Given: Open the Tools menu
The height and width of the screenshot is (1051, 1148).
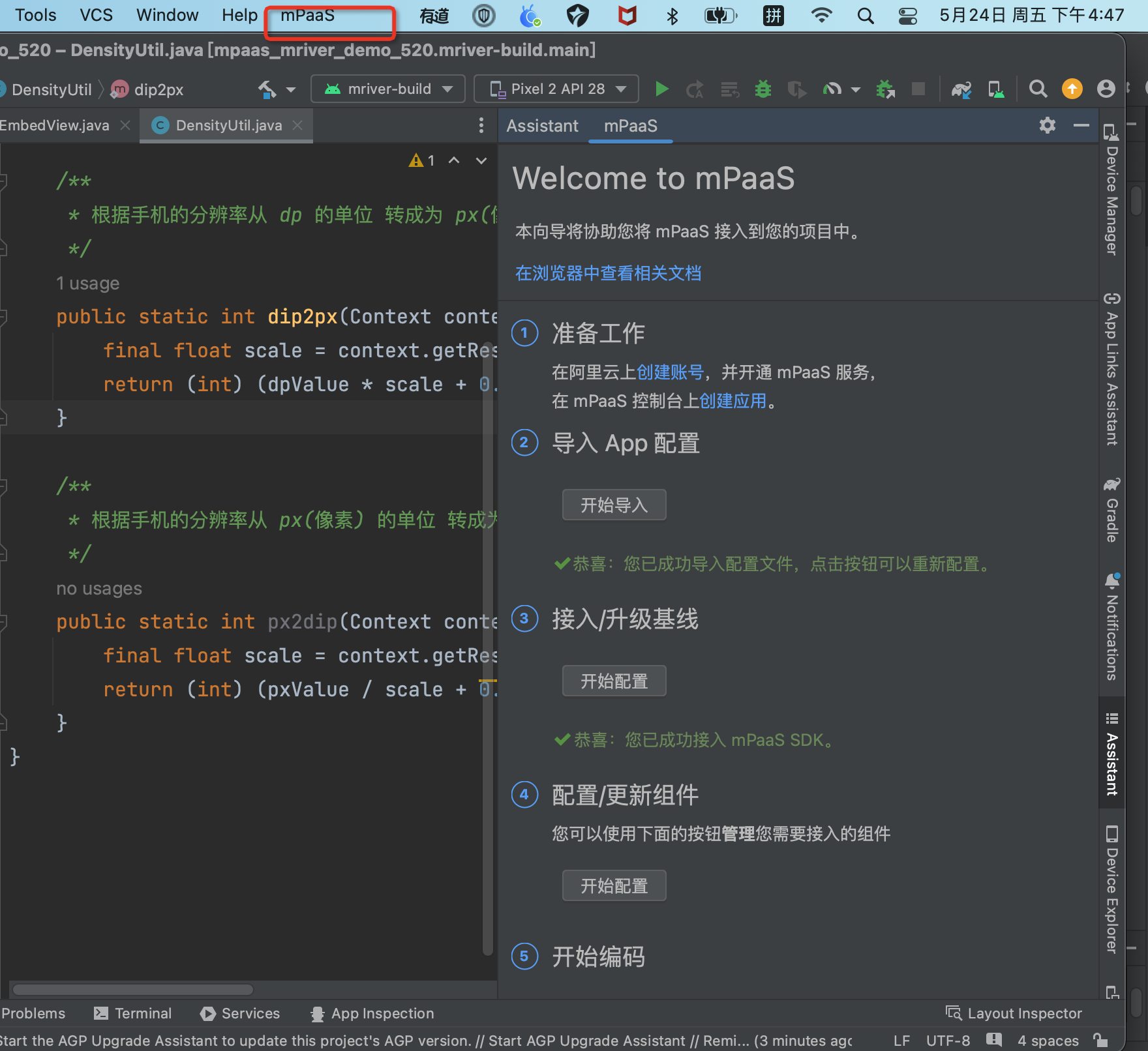Looking at the screenshot, I should [35, 15].
